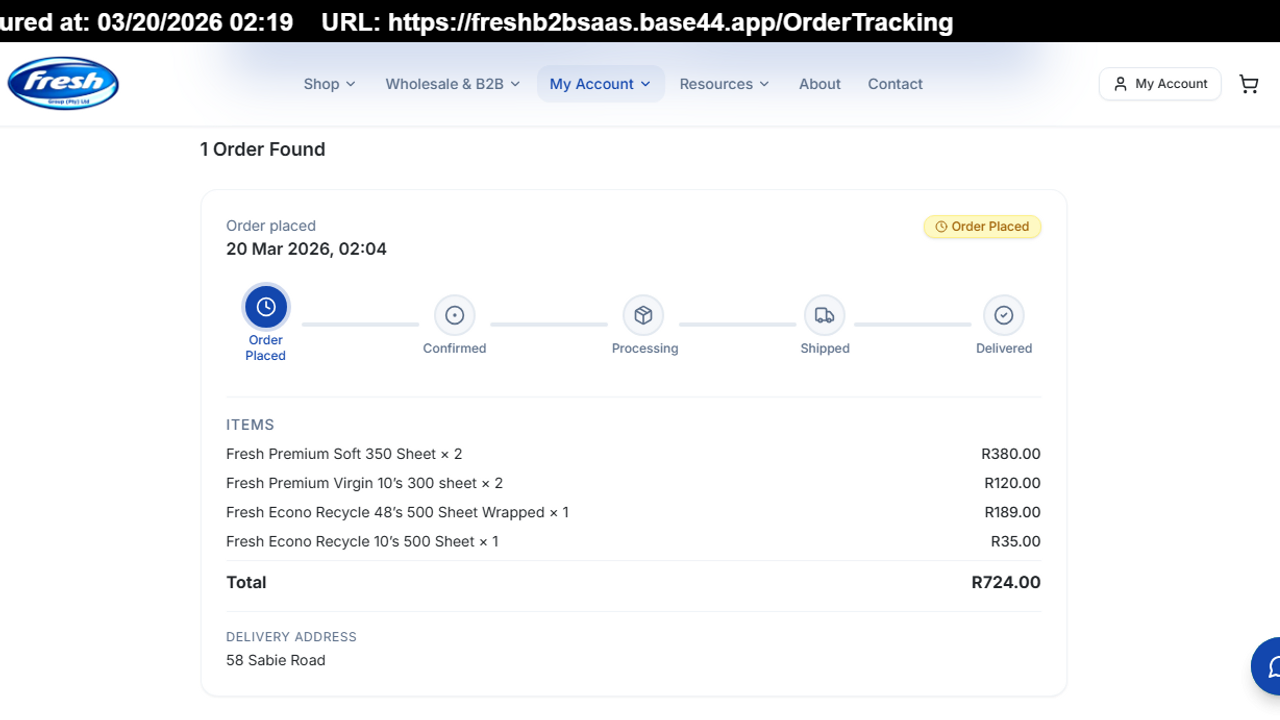Open the chat bubble widget

pos(1267,666)
